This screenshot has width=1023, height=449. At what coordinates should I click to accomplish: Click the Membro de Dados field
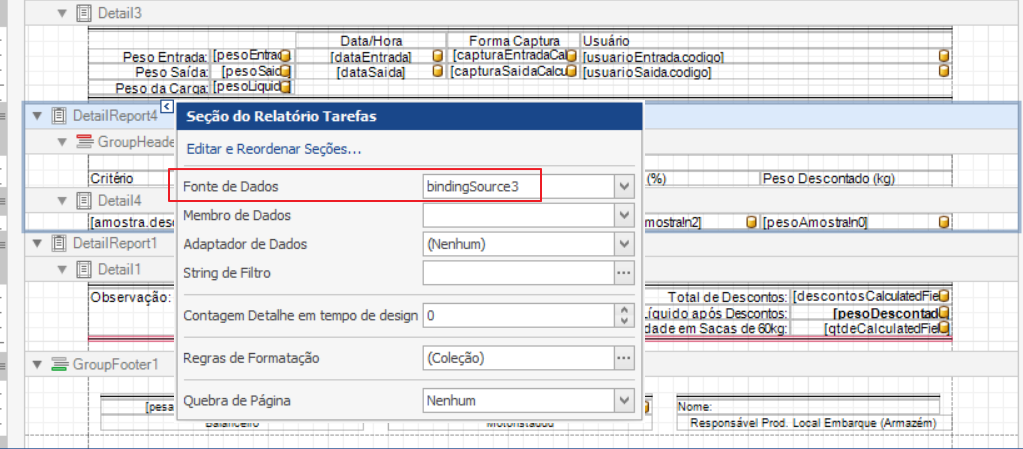(x=519, y=215)
